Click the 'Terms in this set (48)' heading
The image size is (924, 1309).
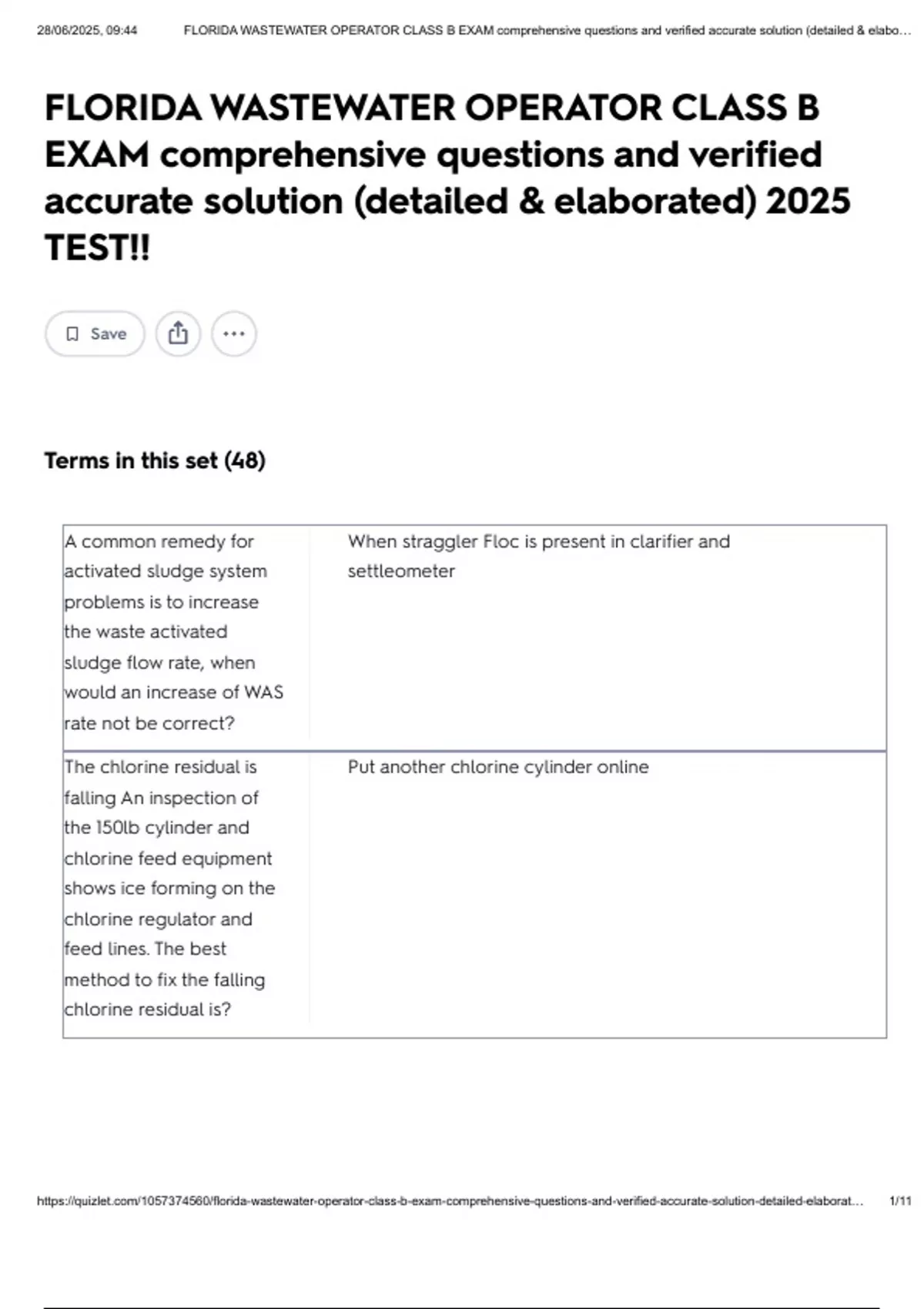(155, 460)
